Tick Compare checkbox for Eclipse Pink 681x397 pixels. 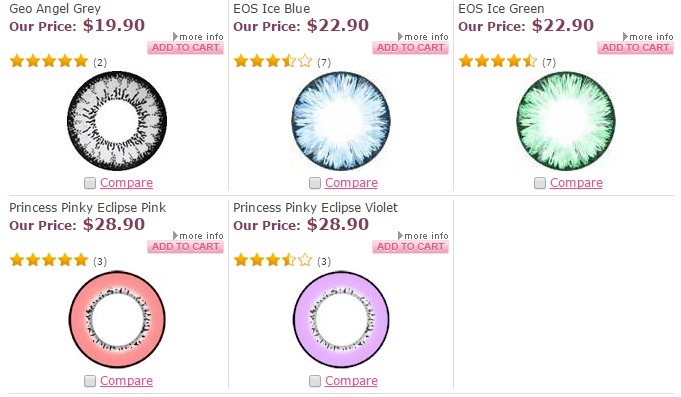(x=90, y=381)
